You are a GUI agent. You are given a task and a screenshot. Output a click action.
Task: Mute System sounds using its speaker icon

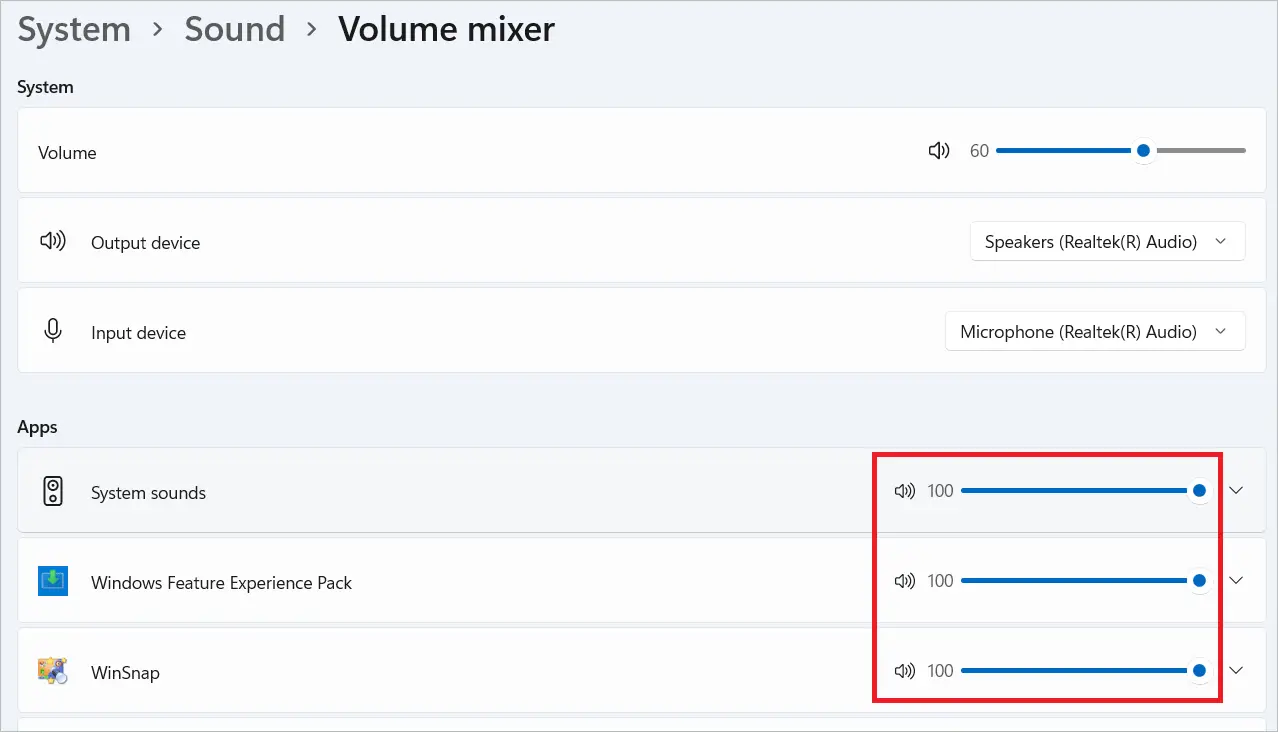(904, 491)
